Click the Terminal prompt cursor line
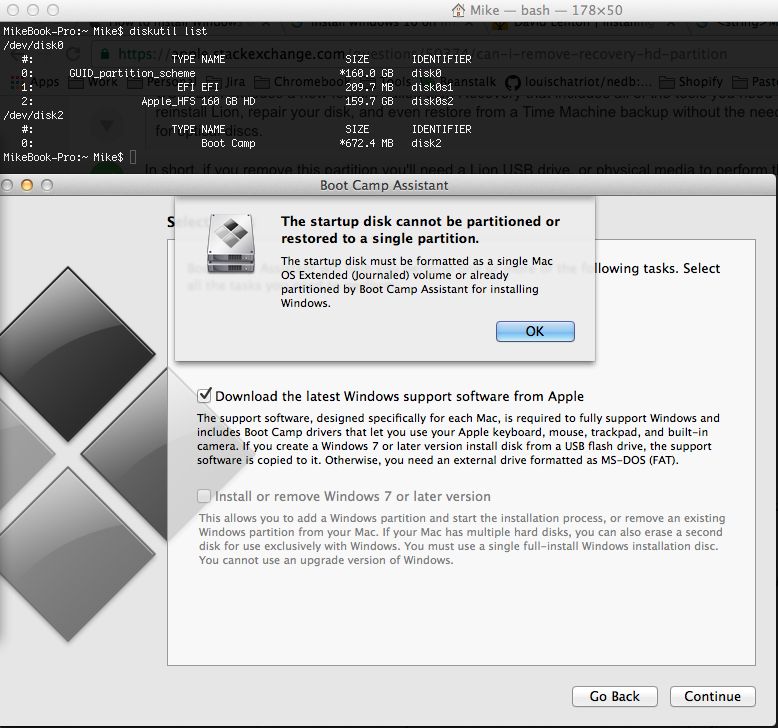The height and width of the screenshot is (728, 778). (69, 157)
